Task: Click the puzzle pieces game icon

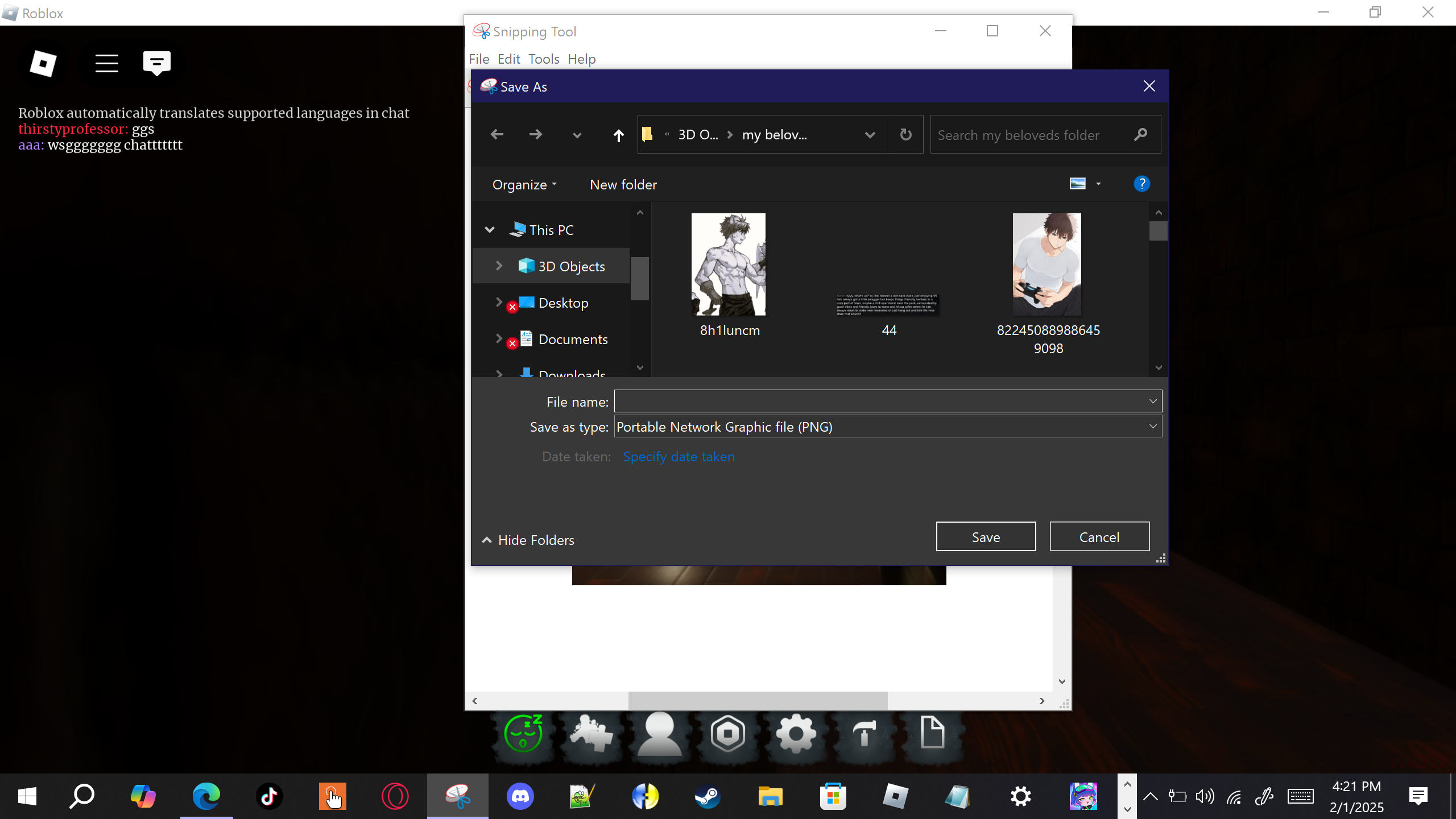Action: 591,733
